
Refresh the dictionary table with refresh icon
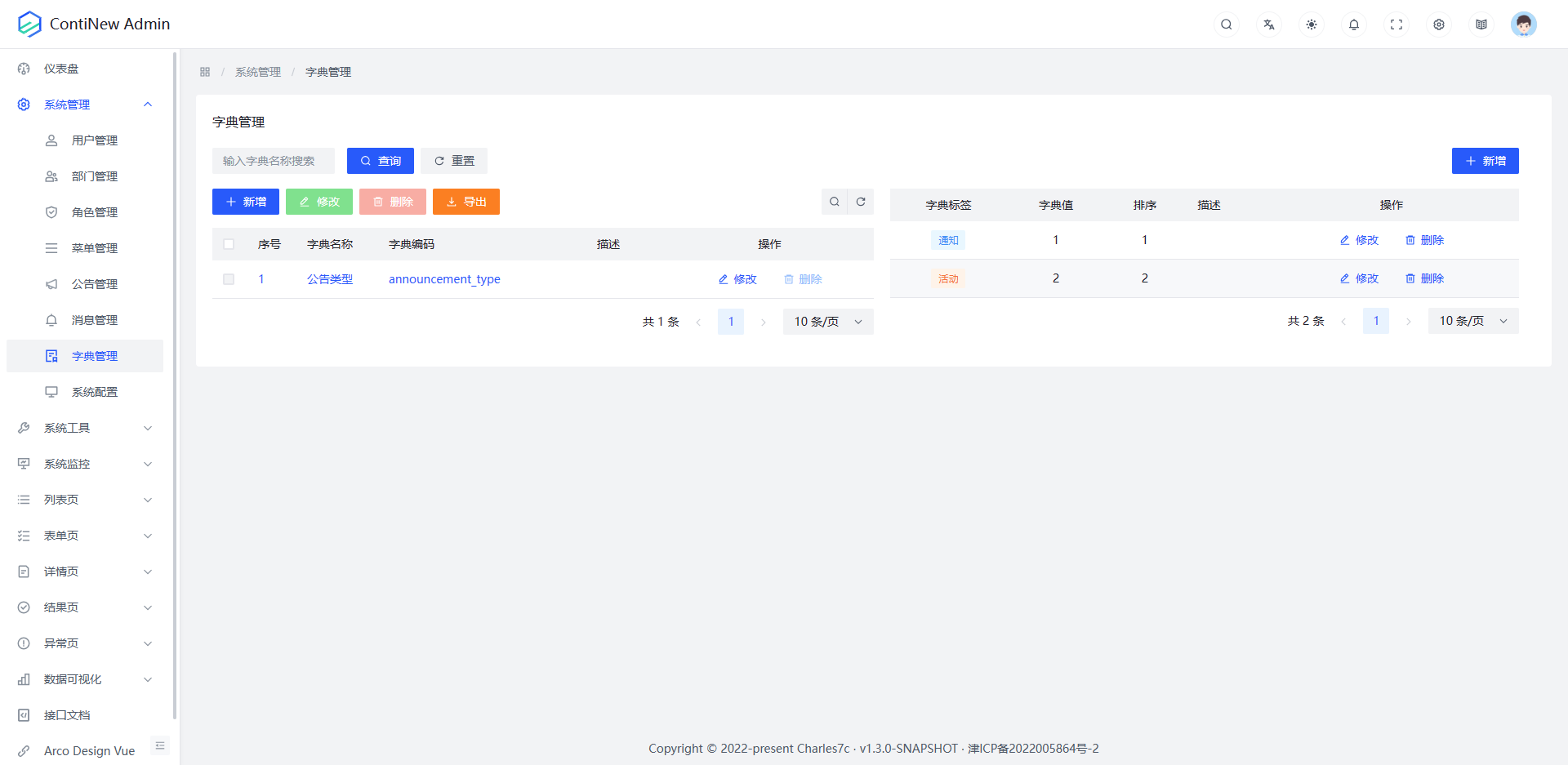pyautogui.click(x=860, y=202)
